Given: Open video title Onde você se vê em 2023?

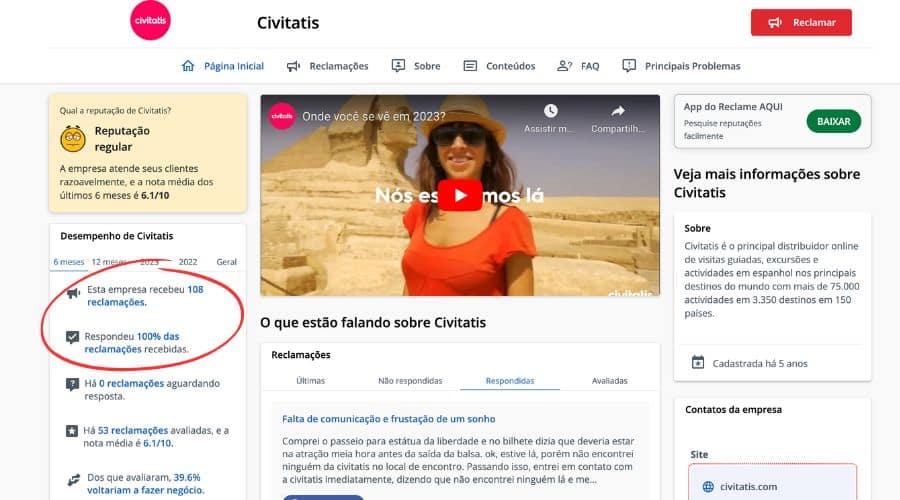Looking at the screenshot, I should click(x=374, y=117).
